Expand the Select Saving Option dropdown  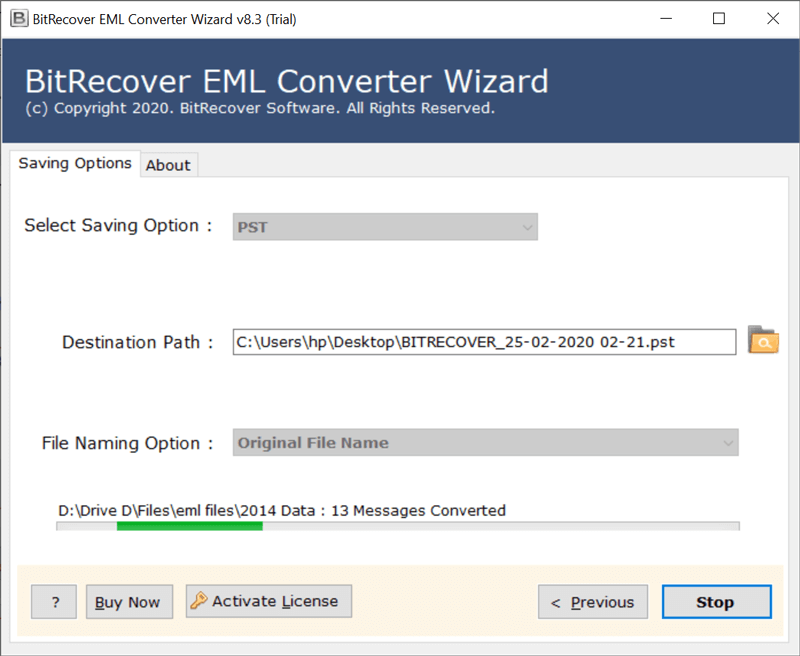[x=385, y=227]
